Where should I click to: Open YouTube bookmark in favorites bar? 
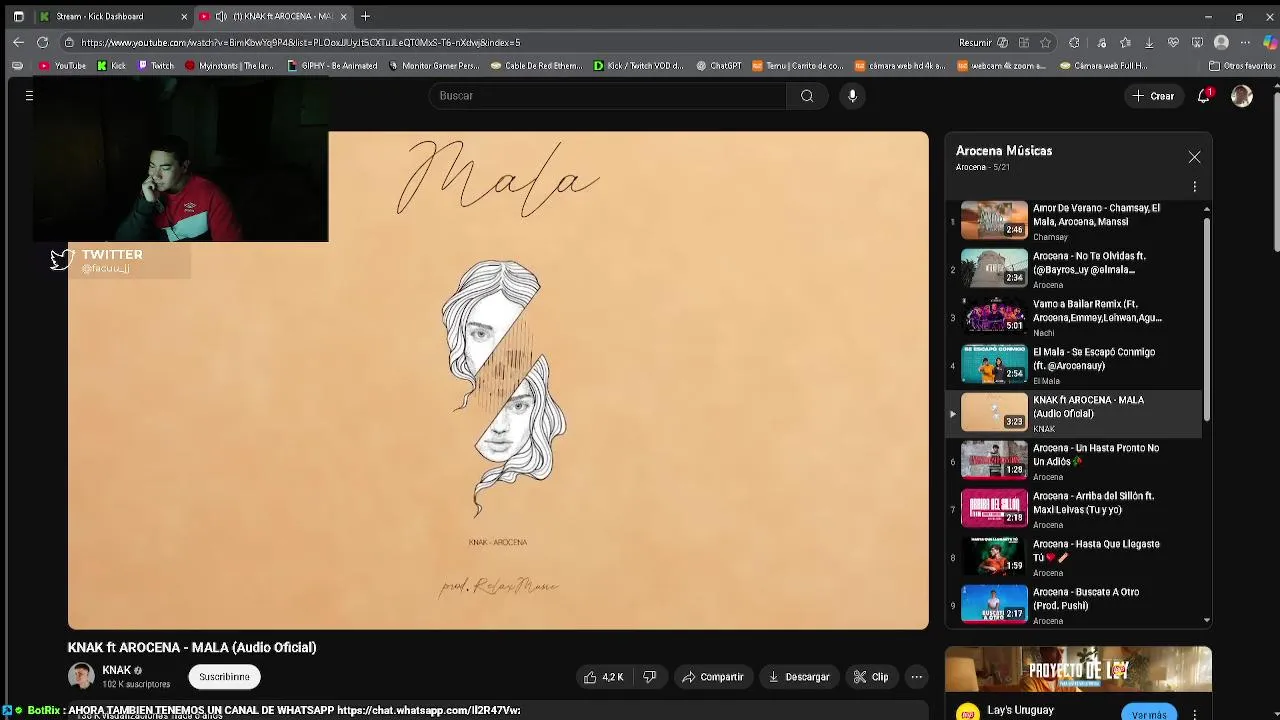pyautogui.click(x=62, y=66)
